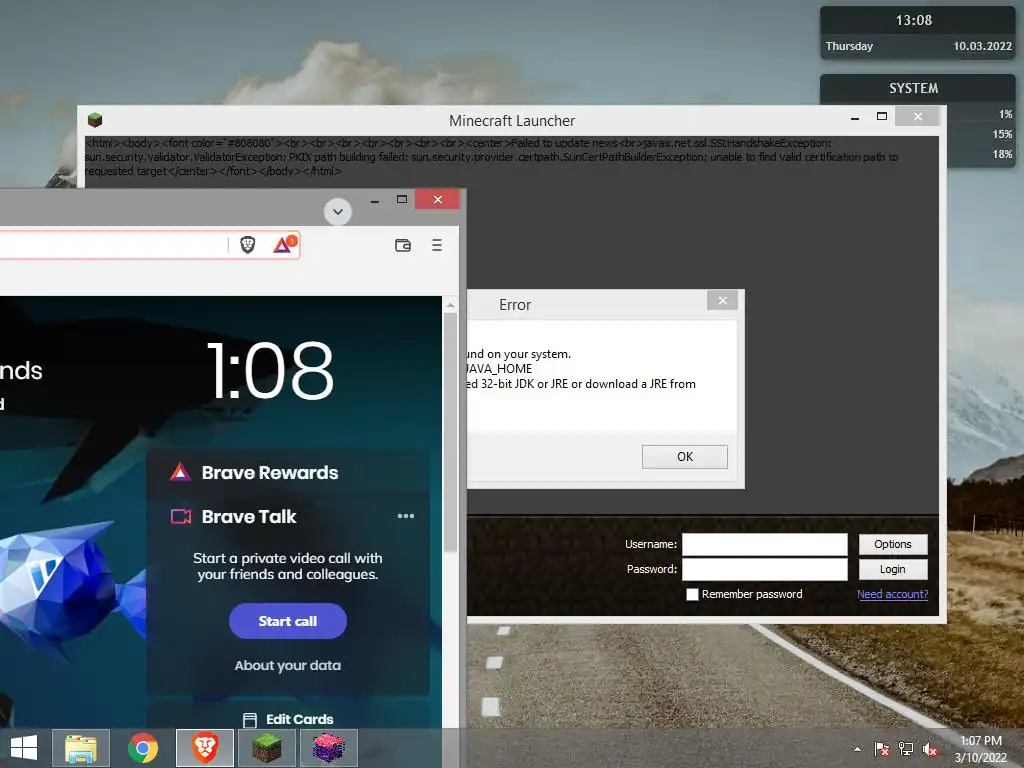The height and width of the screenshot is (768, 1024).
Task: Open the Action Center flag tray icon
Action: [x=882, y=749]
